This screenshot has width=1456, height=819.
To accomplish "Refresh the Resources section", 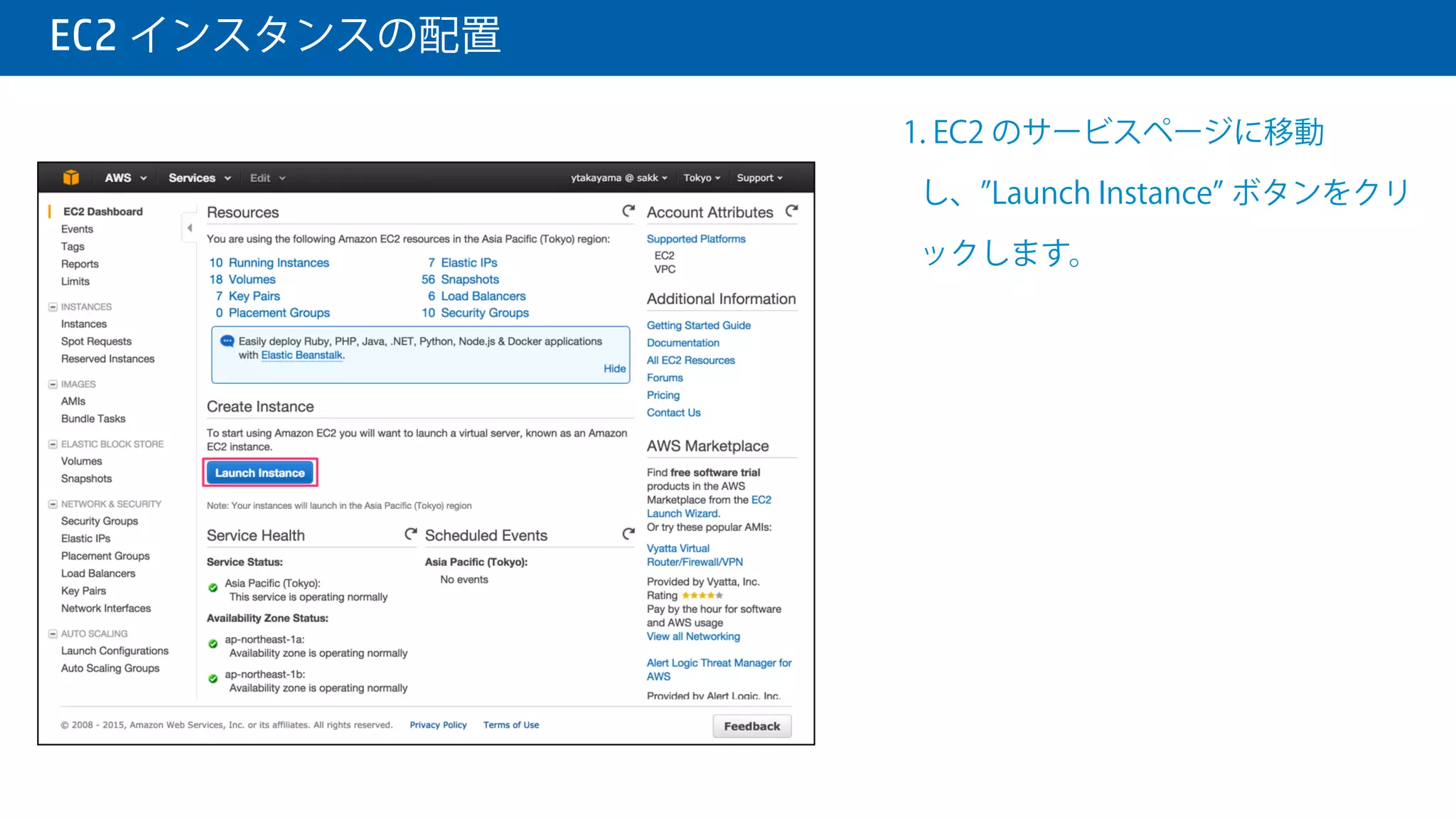I will click(x=628, y=211).
